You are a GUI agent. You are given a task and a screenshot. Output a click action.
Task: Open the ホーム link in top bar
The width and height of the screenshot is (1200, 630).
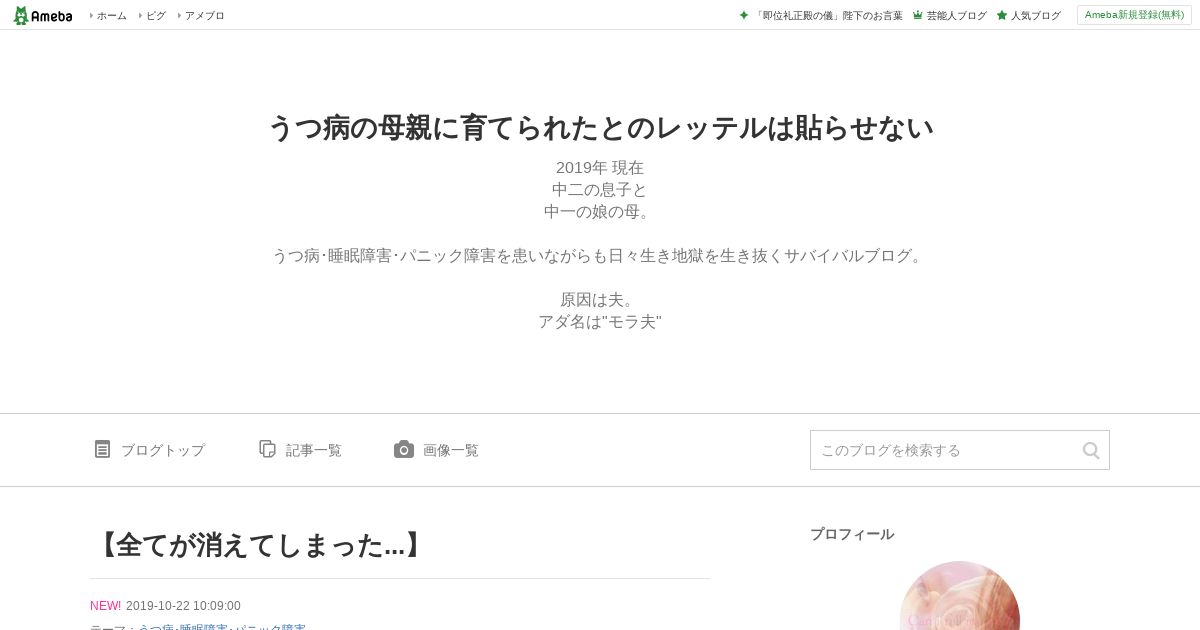click(x=111, y=16)
